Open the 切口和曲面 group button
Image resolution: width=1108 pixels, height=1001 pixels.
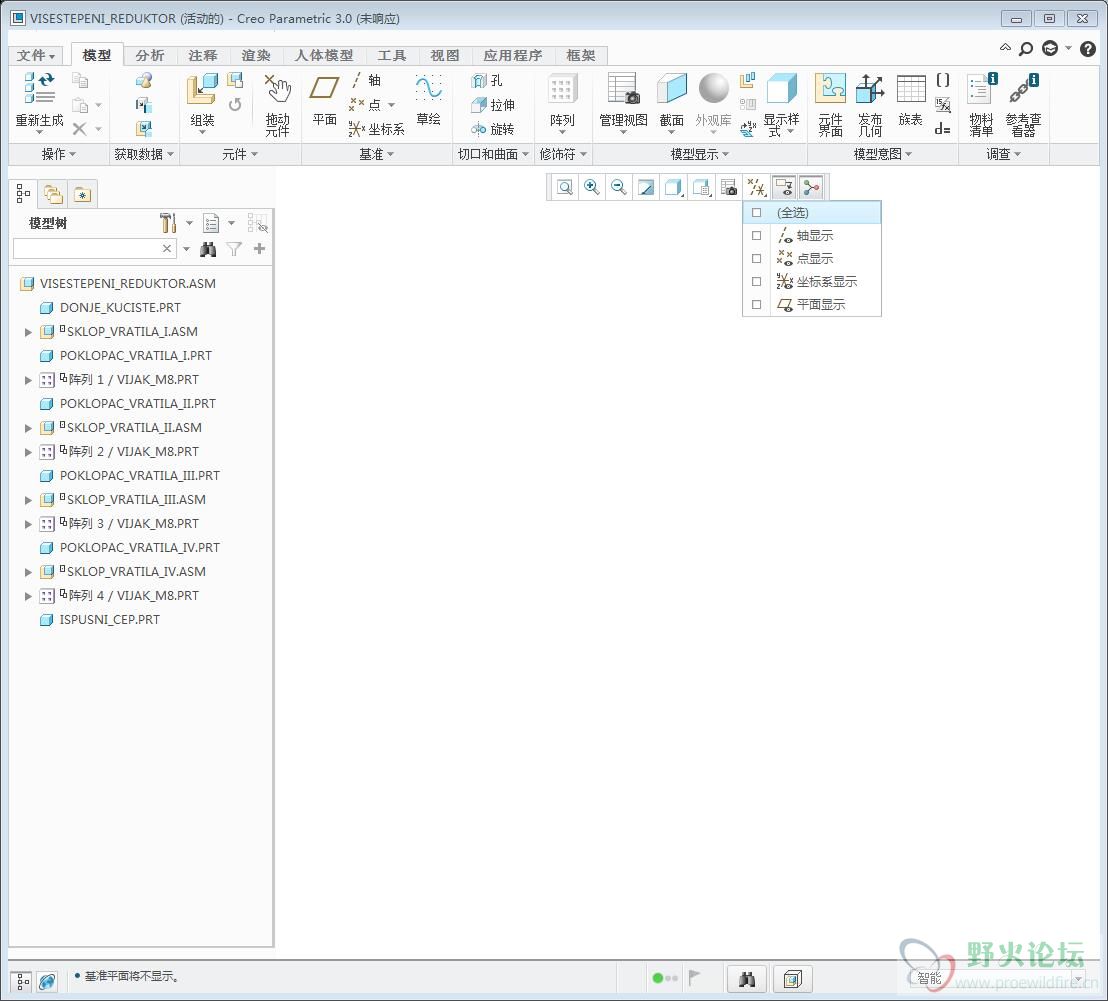(x=493, y=154)
